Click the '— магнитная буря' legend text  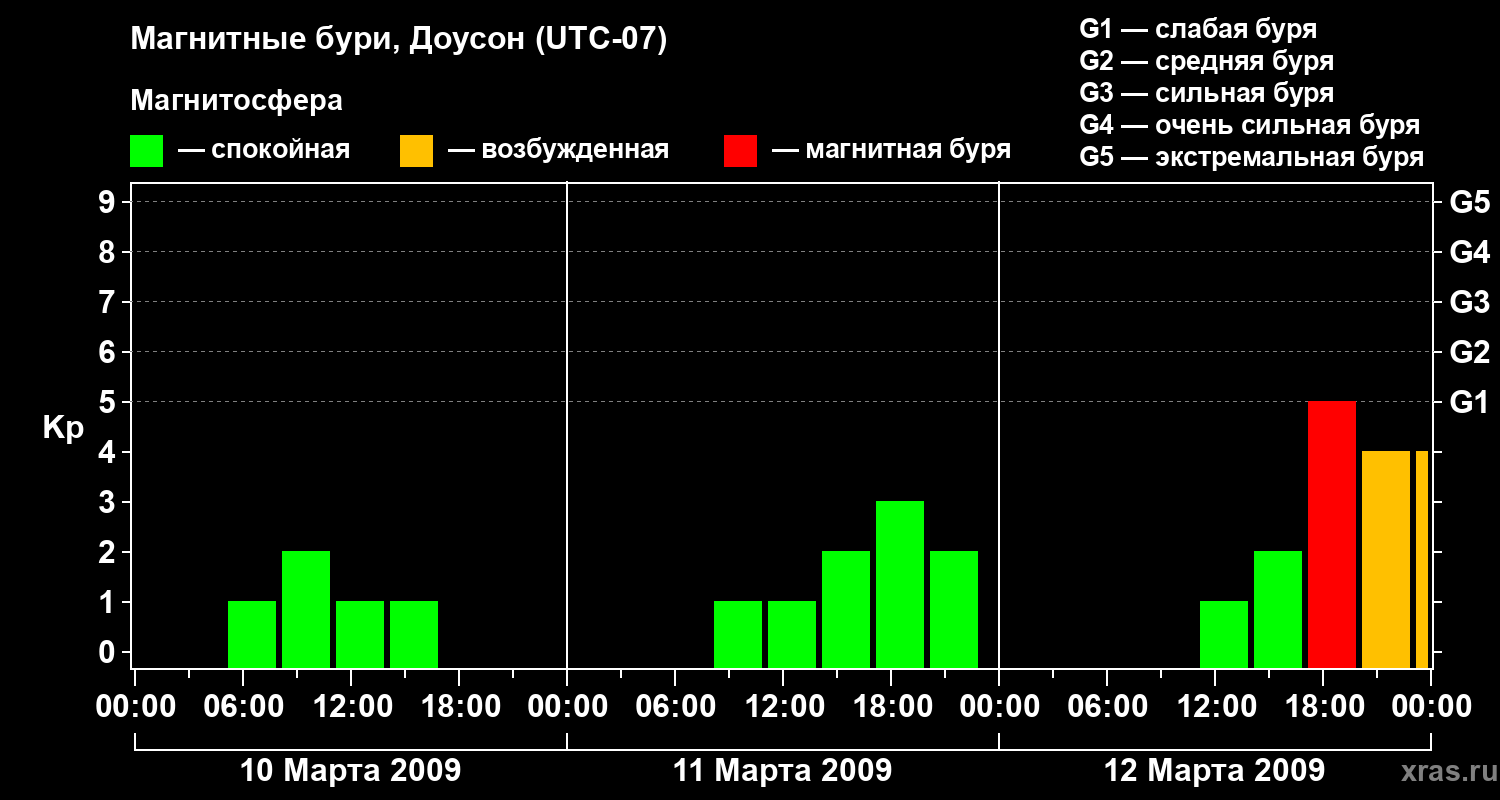click(x=891, y=151)
